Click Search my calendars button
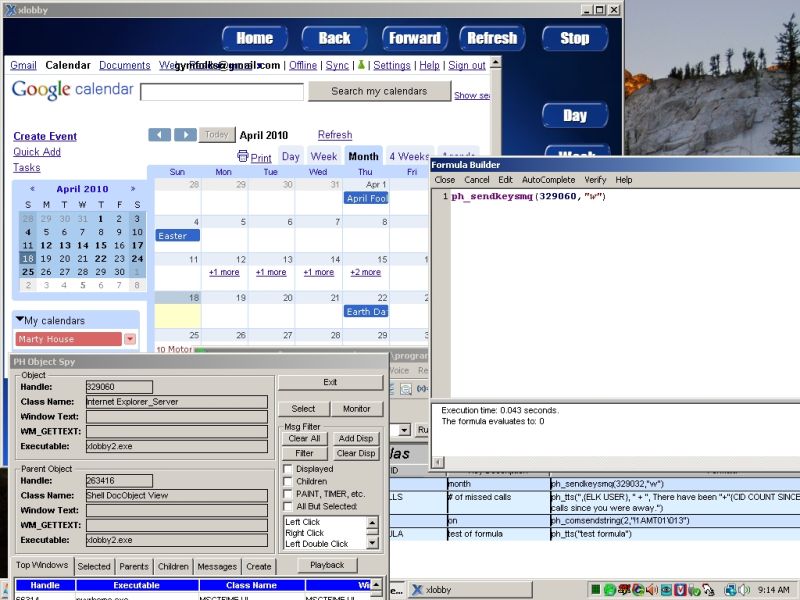 tap(379, 91)
